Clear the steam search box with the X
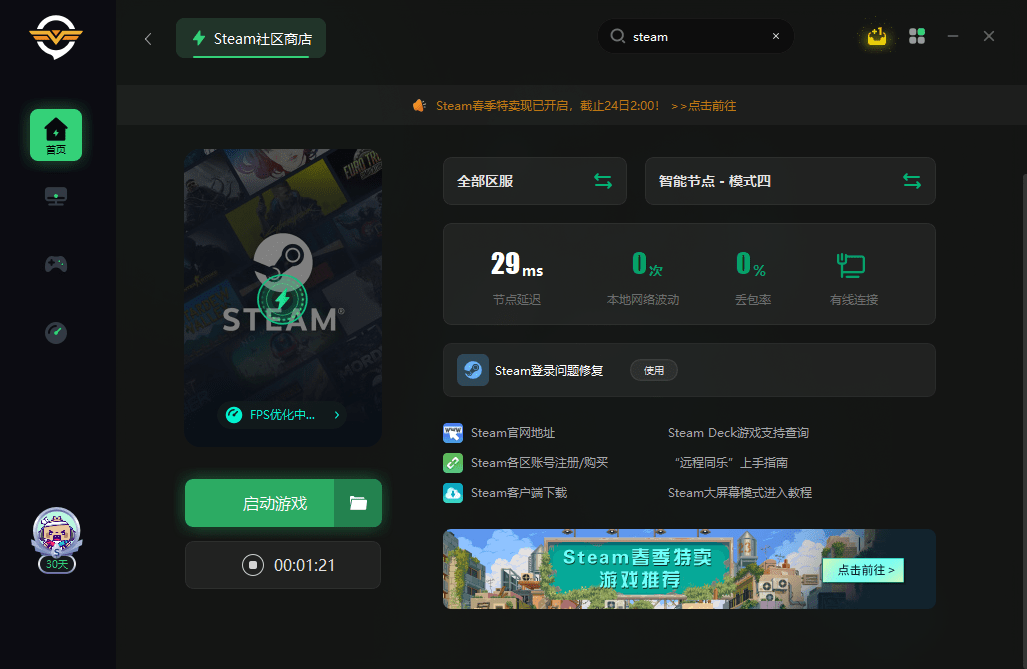Viewport: 1027px width, 669px height. click(x=776, y=36)
